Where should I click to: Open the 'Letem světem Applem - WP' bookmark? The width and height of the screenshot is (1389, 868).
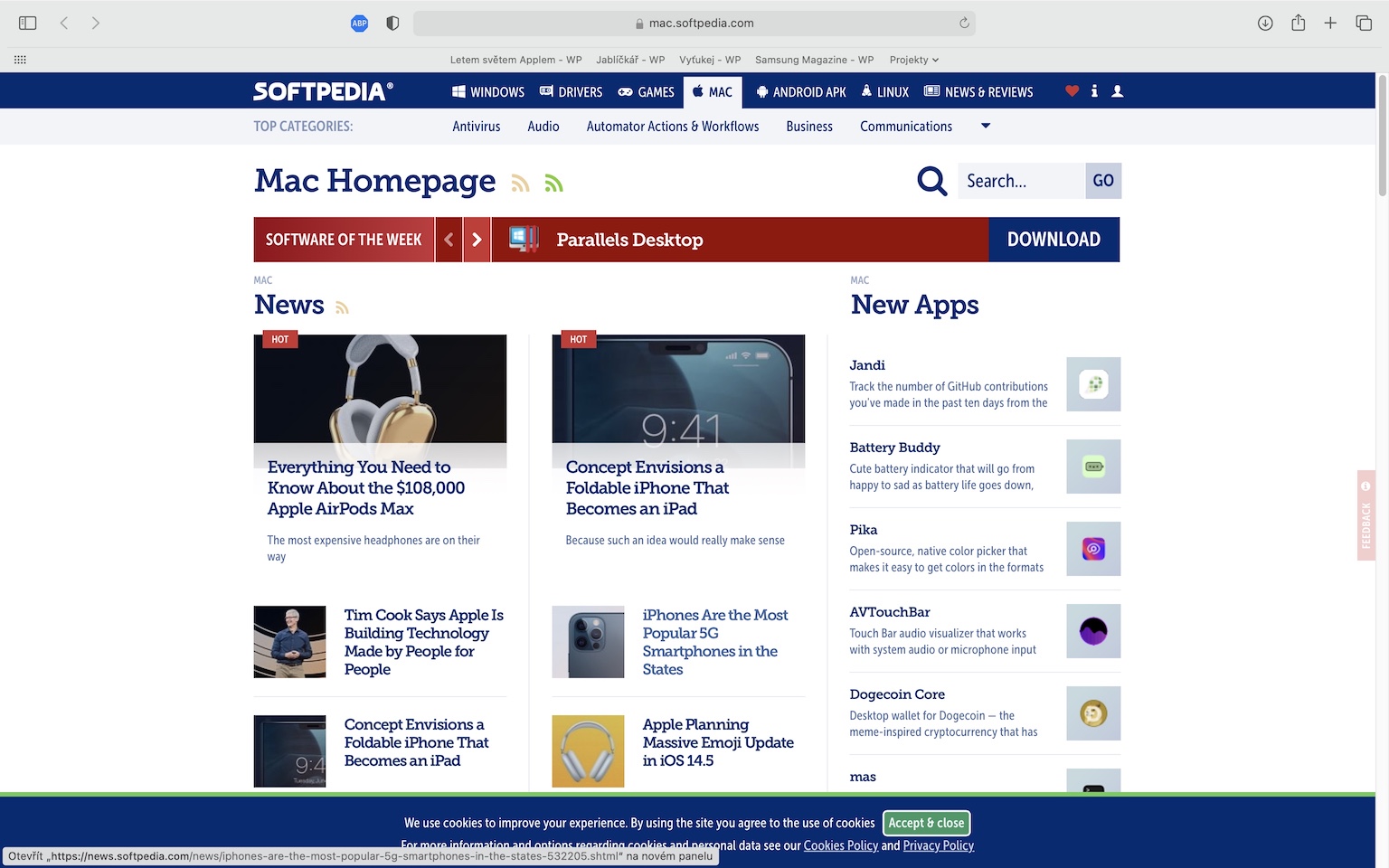pyautogui.click(x=516, y=60)
